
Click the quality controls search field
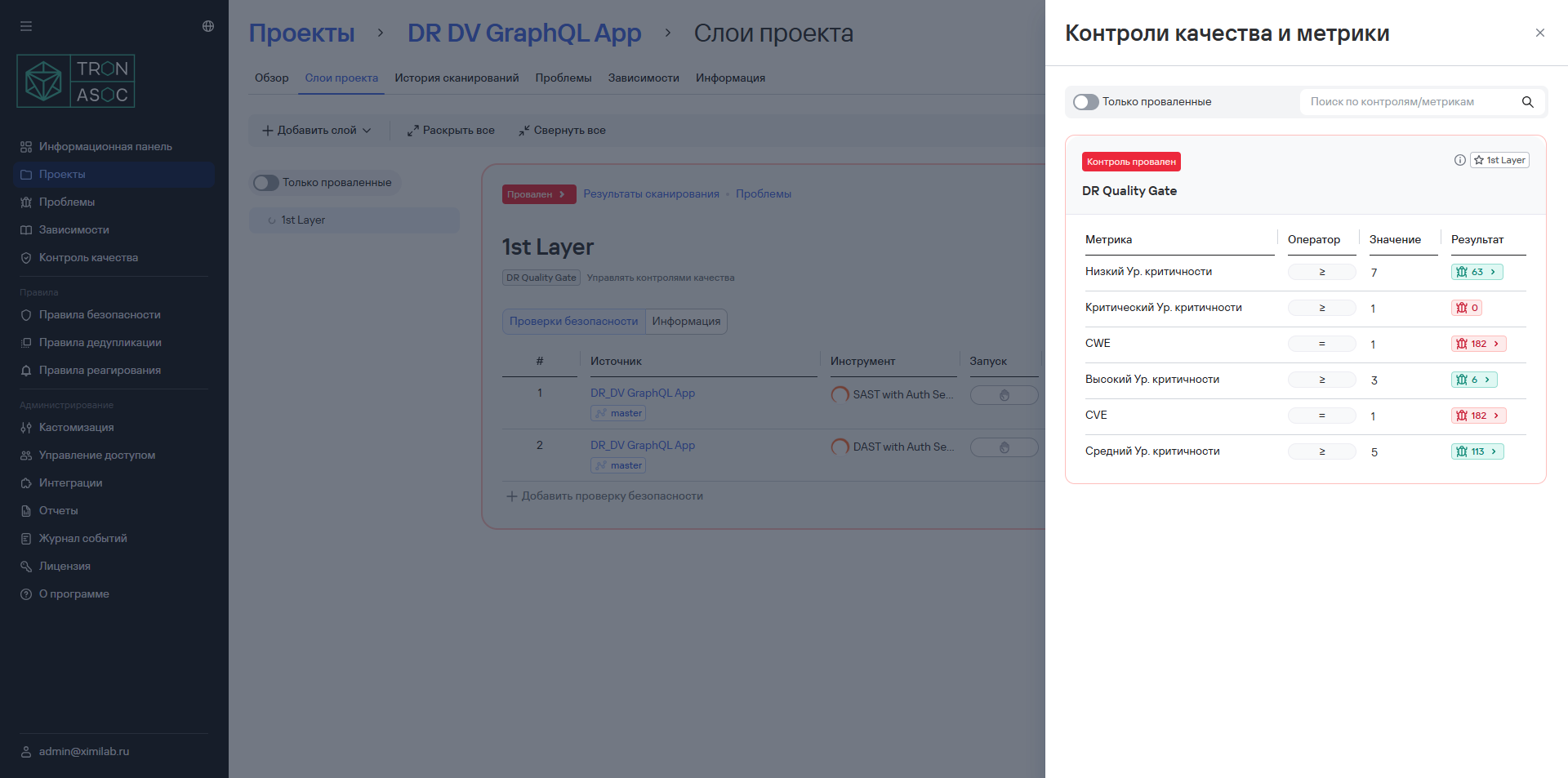click(x=1405, y=102)
